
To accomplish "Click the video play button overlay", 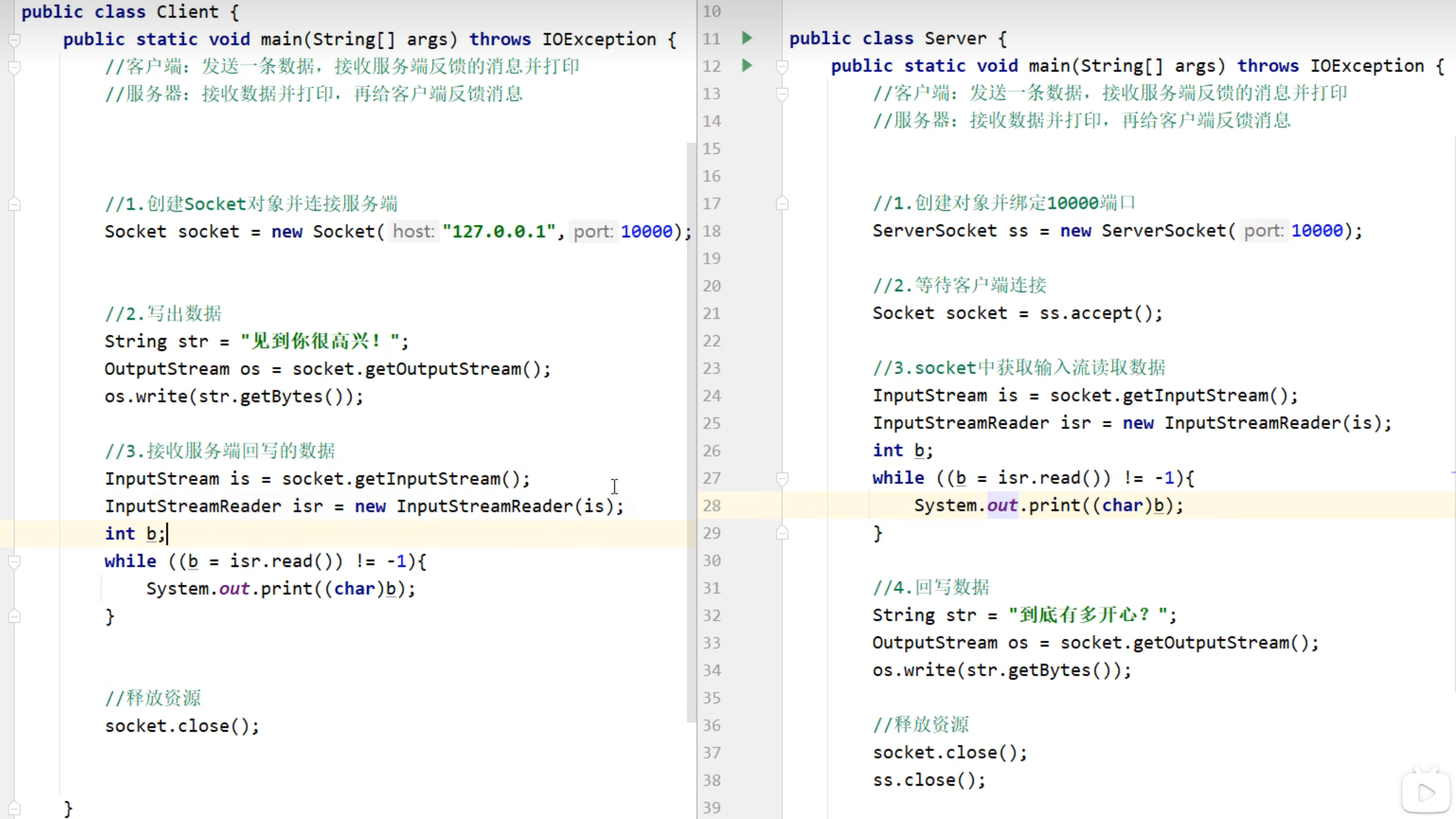I will click(x=1425, y=792).
